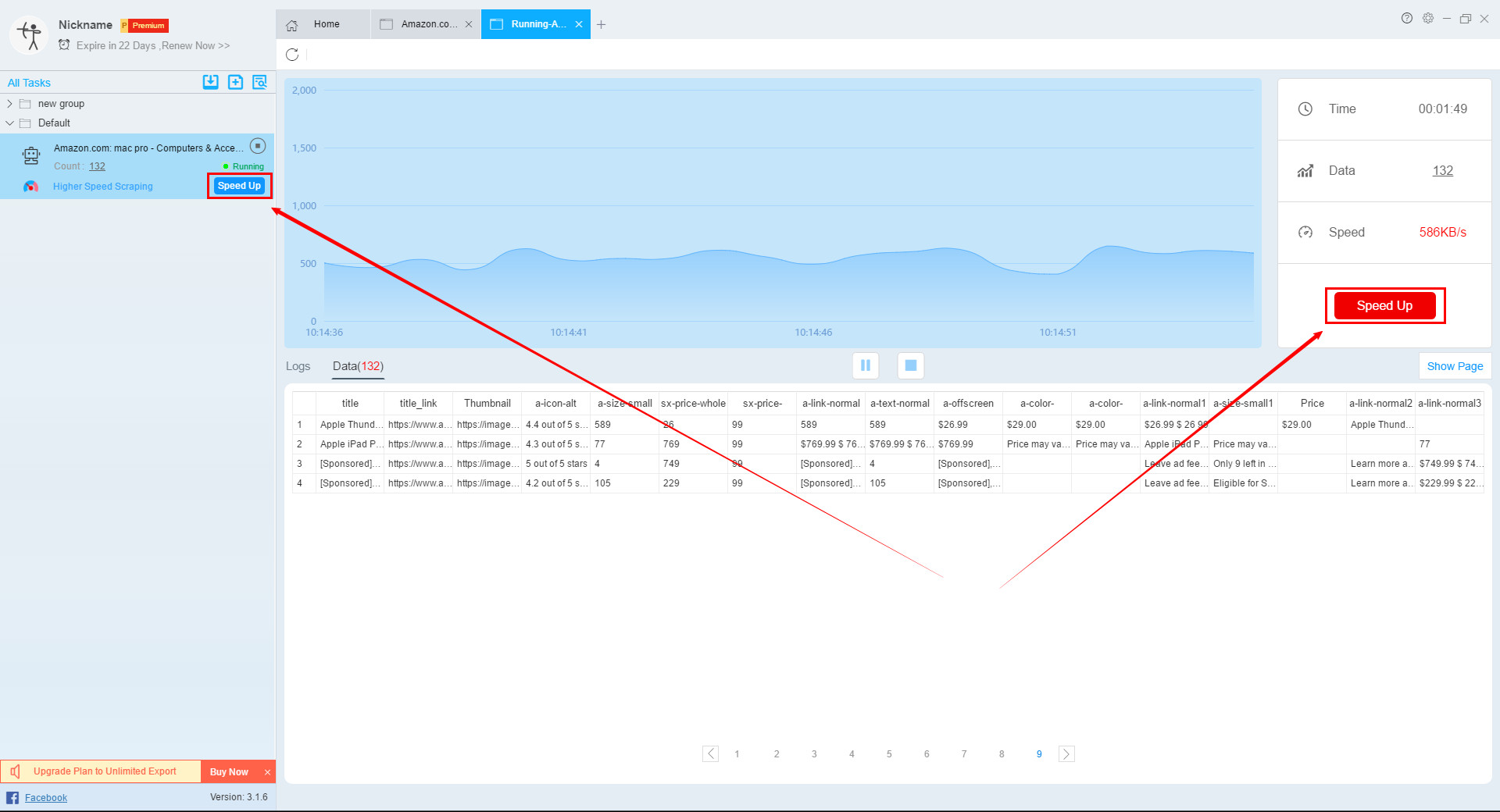Click the speed gauge icon beside Higher Speed Scraping

[30, 187]
